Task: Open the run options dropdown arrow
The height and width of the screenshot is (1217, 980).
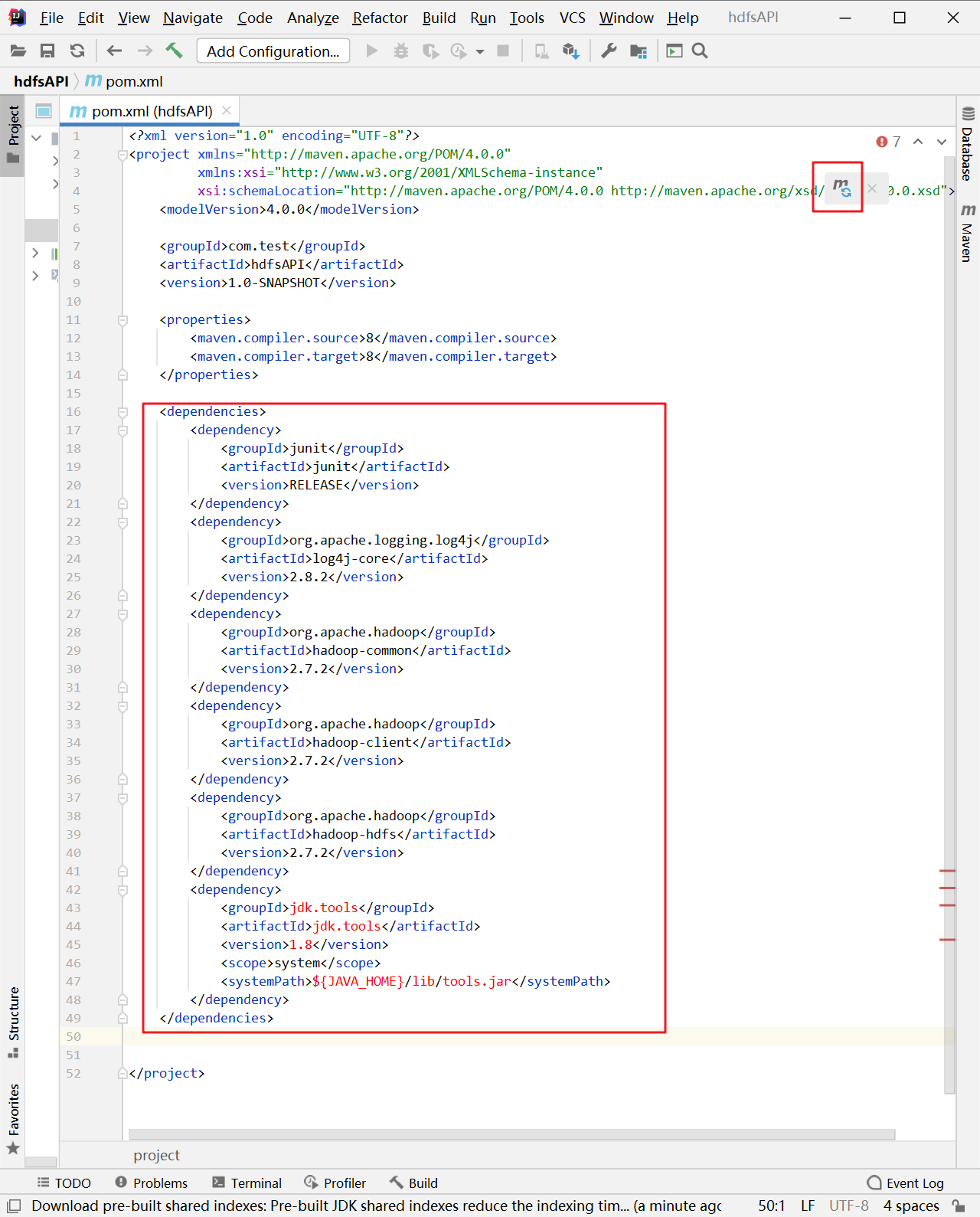Action: 480,52
